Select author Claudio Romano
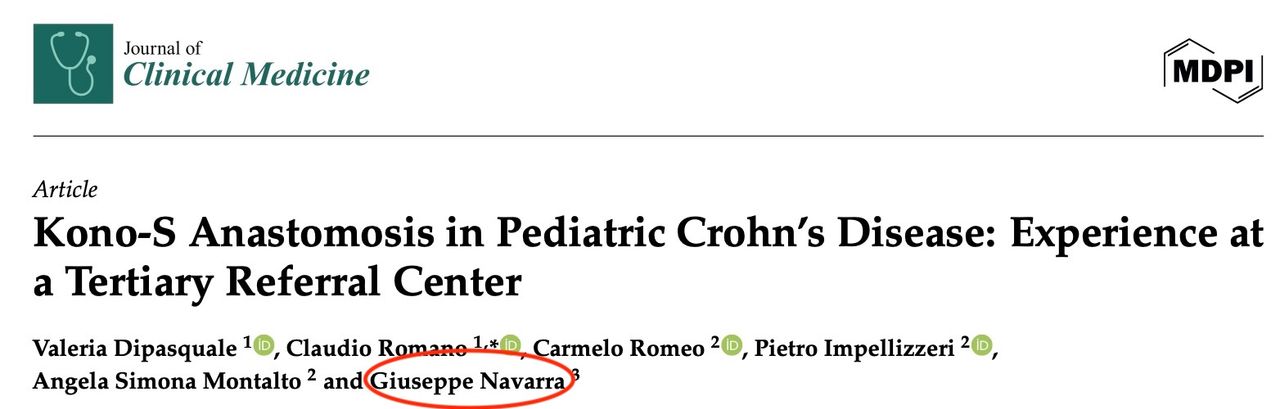1280x409 pixels. coord(376,349)
